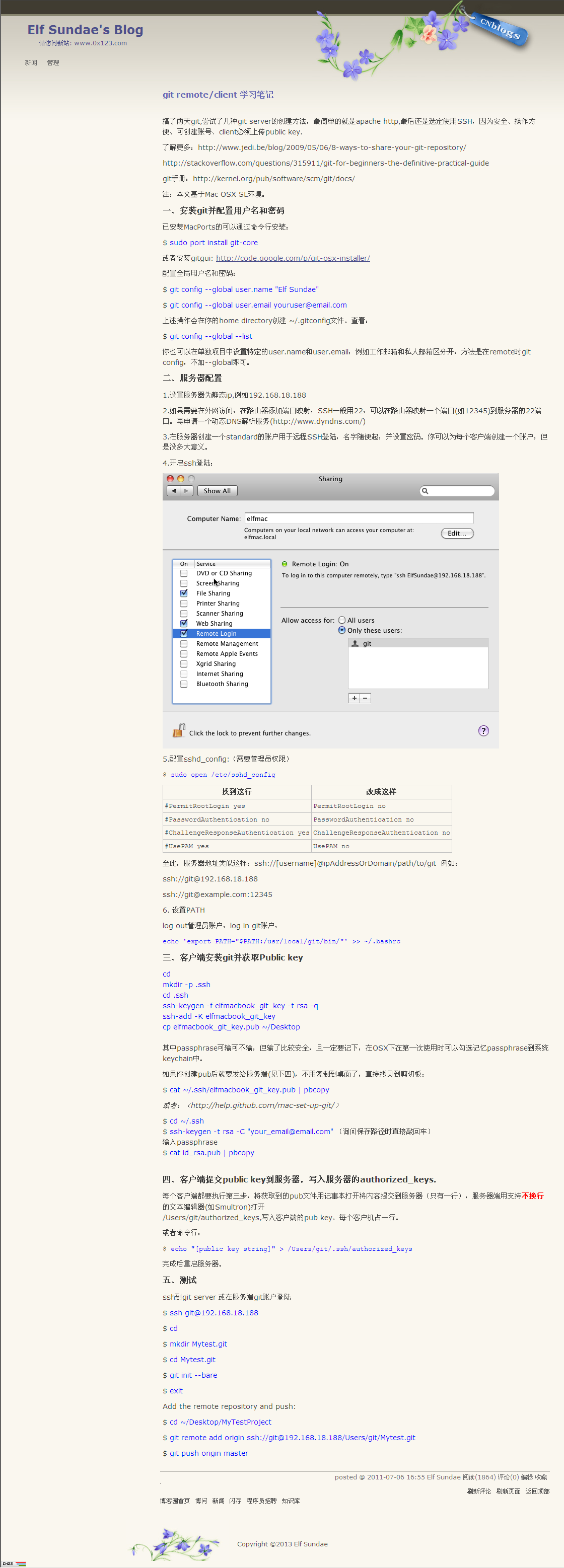Viewport: 564px width, 1568px height.
Task: Click the red '不换行' highlighted text
Action: pyautogui.click(x=532, y=1196)
